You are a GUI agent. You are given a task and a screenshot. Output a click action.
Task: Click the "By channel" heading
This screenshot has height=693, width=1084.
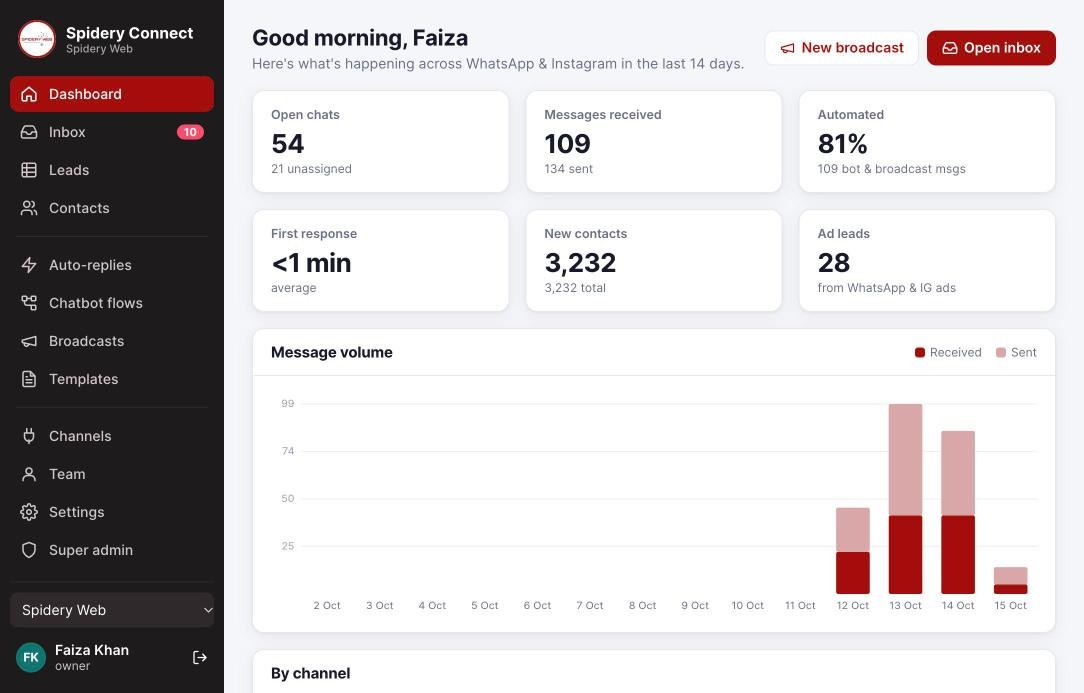click(310, 673)
